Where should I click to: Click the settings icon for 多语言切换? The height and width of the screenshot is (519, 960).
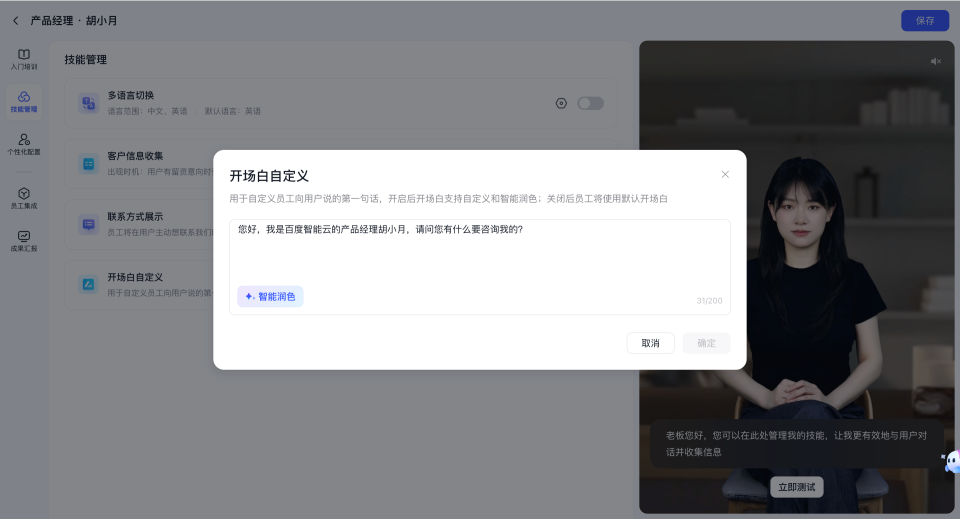[561, 103]
